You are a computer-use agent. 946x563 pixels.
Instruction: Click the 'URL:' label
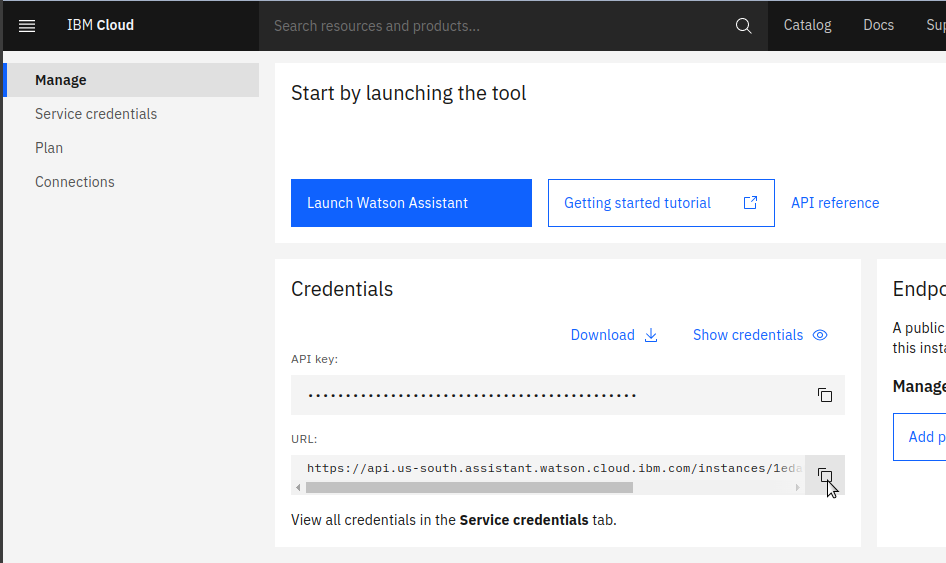(x=304, y=439)
